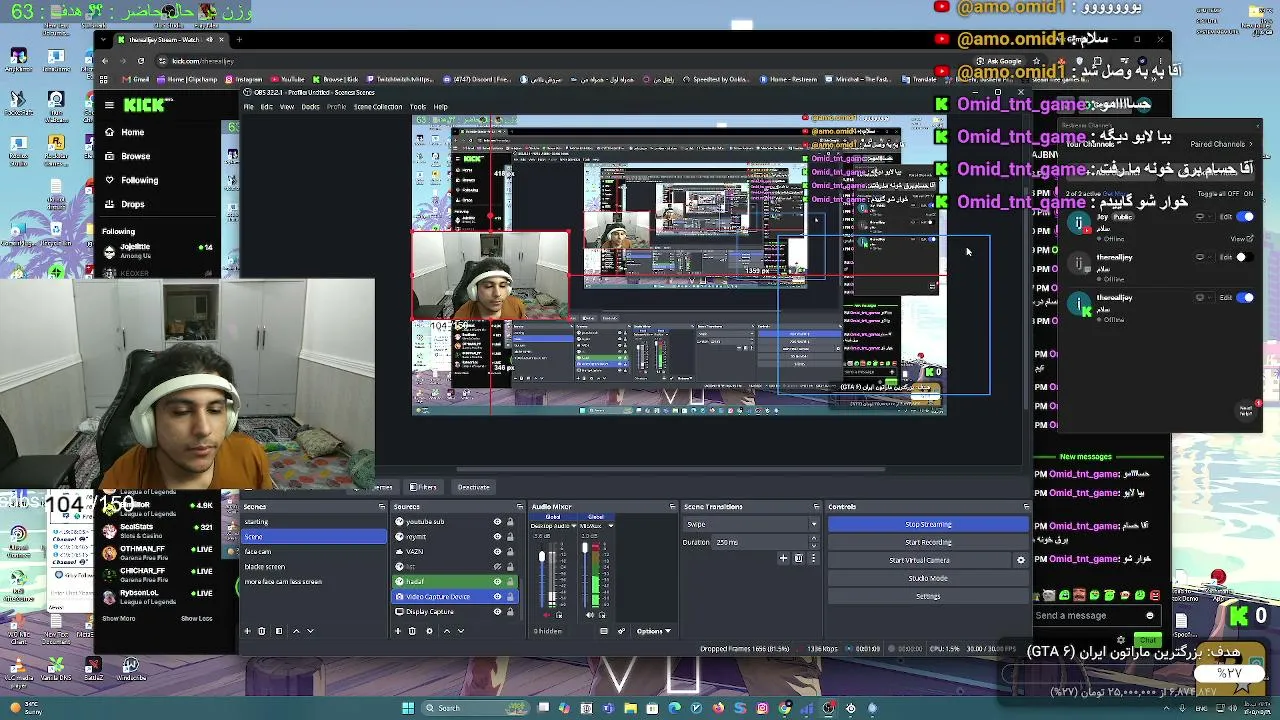1280x720 pixels.
Task: Open Audio Mixer dock options icon
Action: pos(672,507)
